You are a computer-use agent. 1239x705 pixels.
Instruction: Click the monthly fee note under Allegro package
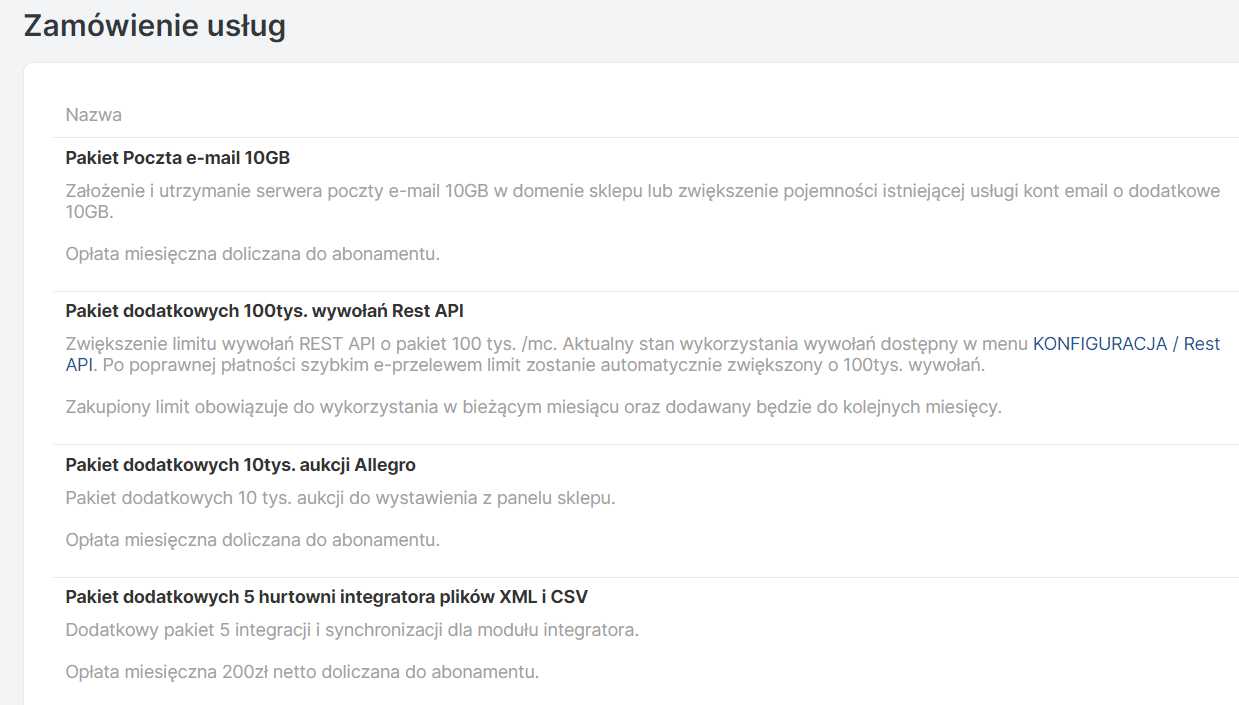(x=252, y=540)
